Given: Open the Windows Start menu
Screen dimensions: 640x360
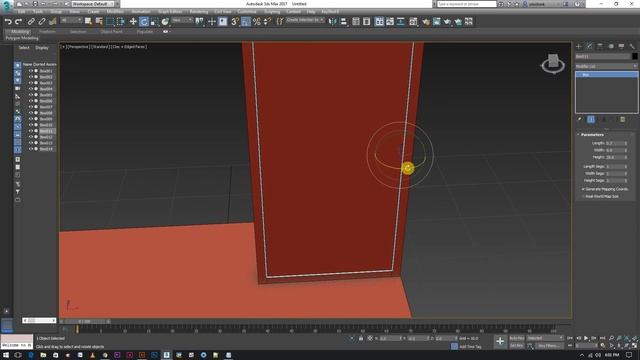Looking at the screenshot, I should point(6,355).
